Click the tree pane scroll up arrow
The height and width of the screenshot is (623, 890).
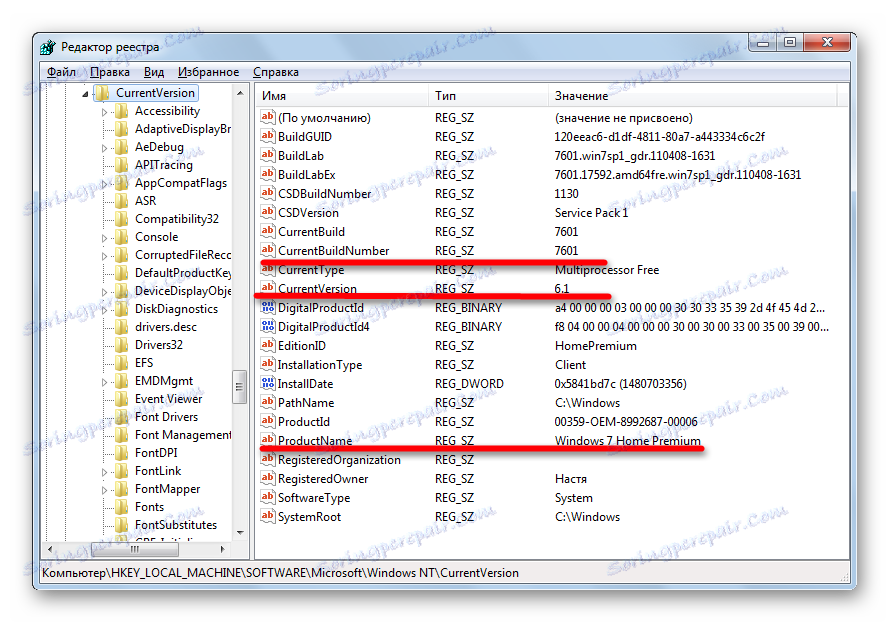(240, 92)
